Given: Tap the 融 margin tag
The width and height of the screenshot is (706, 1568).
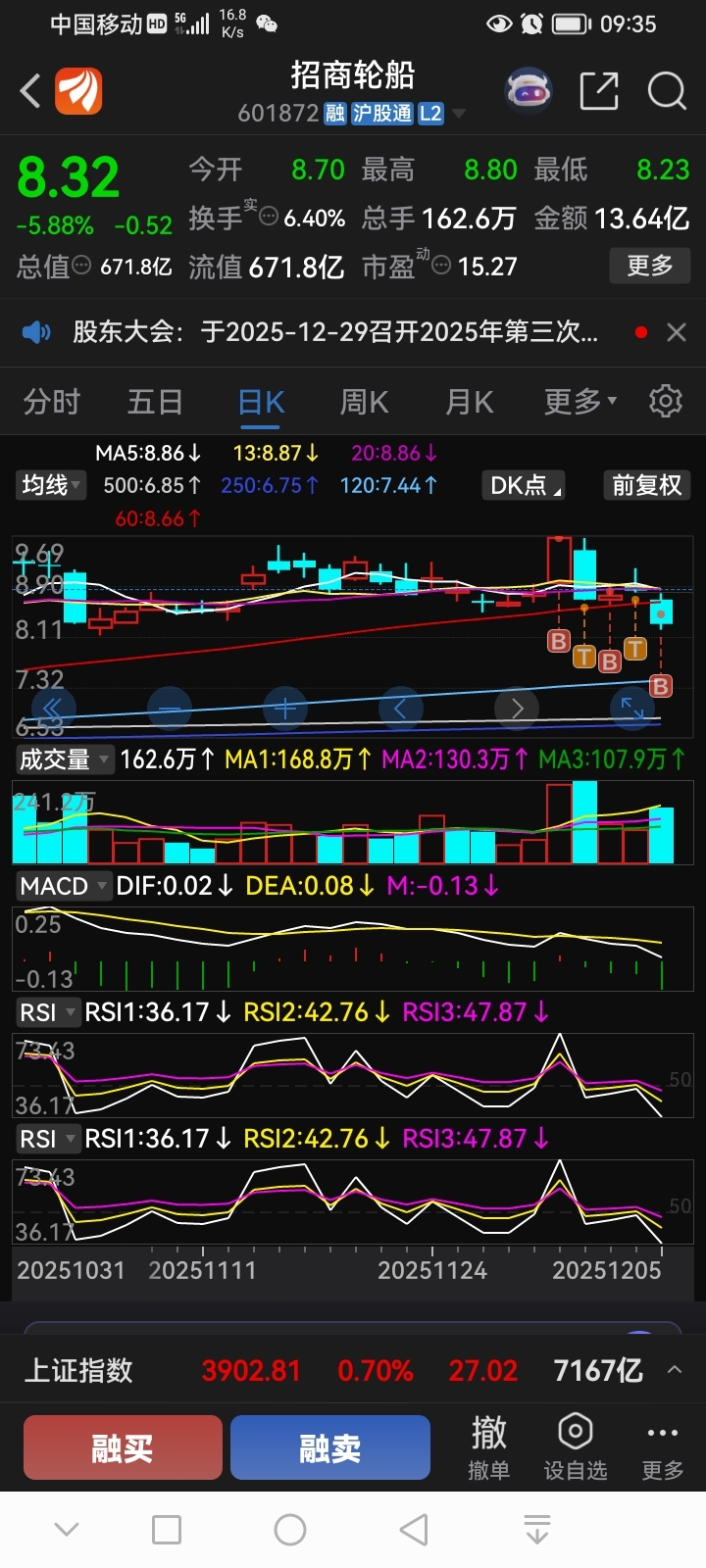Looking at the screenshot, I should tap(335, 114).
